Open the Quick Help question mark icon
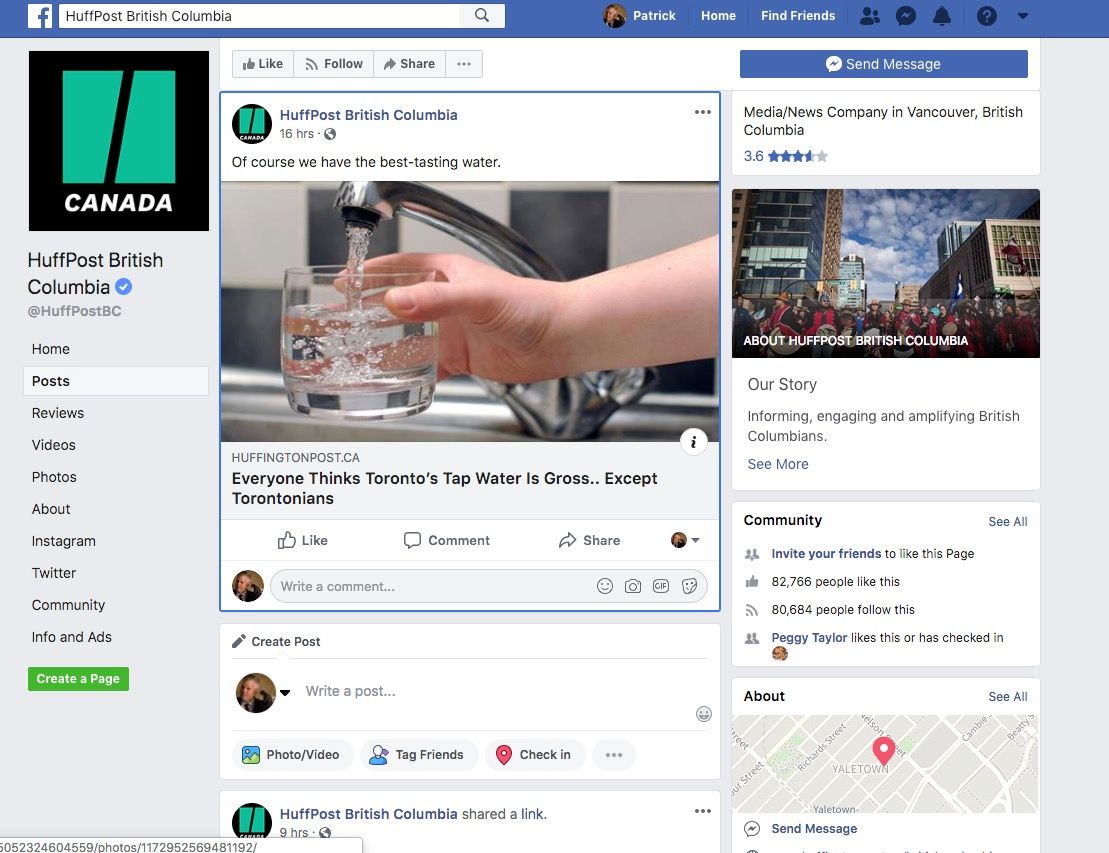The height and width of the screenshot is (853, 1109). pyautogui.click(x=987, y=16)
